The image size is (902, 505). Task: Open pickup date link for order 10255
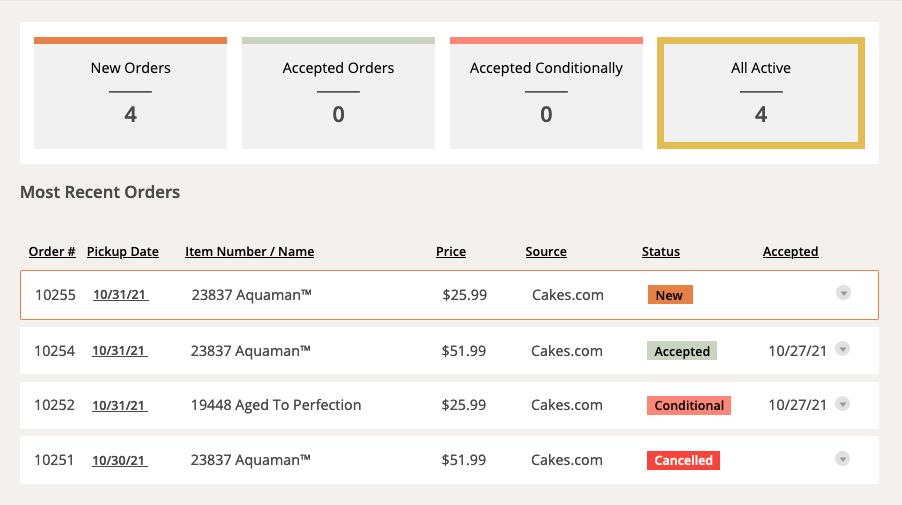[120, 296]
